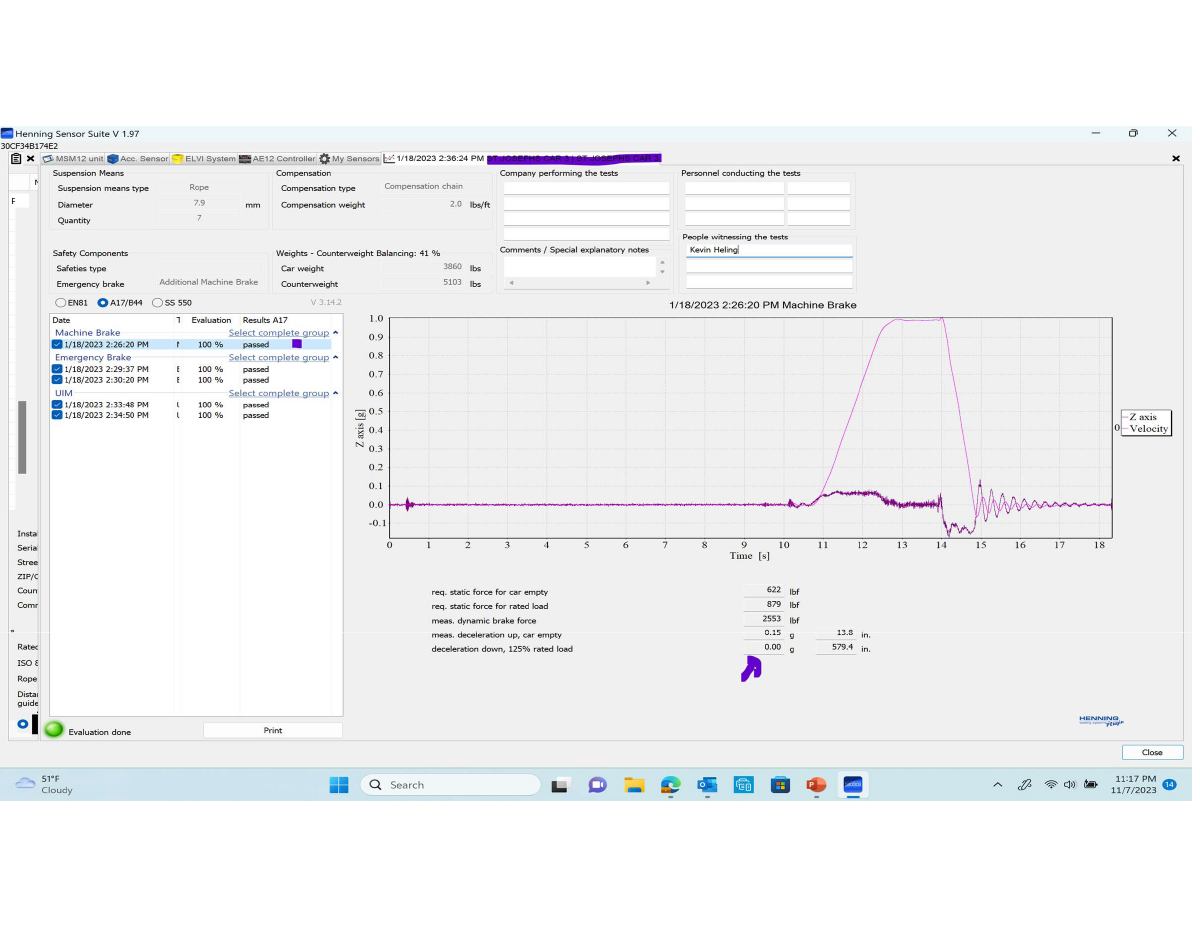Screen dimensions: 1200x927
Task: Click the clipboard icon in the tab bar
Action: pyautogui.click(x=16, y=158)
